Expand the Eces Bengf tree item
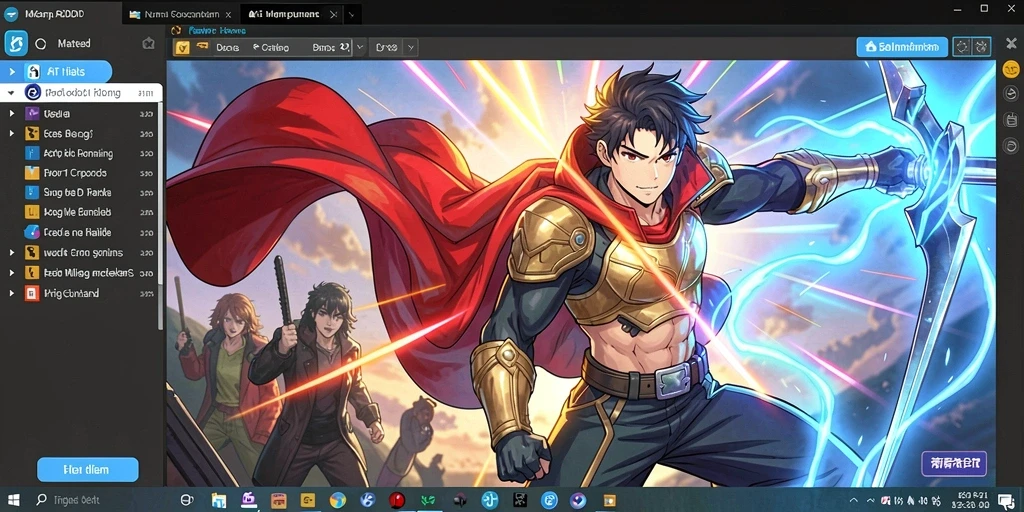 click(x=11, y=133)
